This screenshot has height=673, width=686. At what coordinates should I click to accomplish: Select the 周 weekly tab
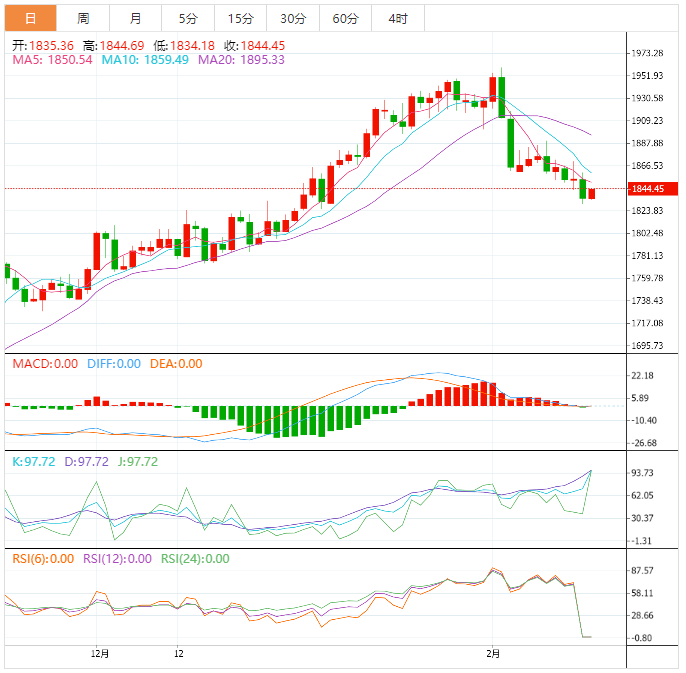83,19
